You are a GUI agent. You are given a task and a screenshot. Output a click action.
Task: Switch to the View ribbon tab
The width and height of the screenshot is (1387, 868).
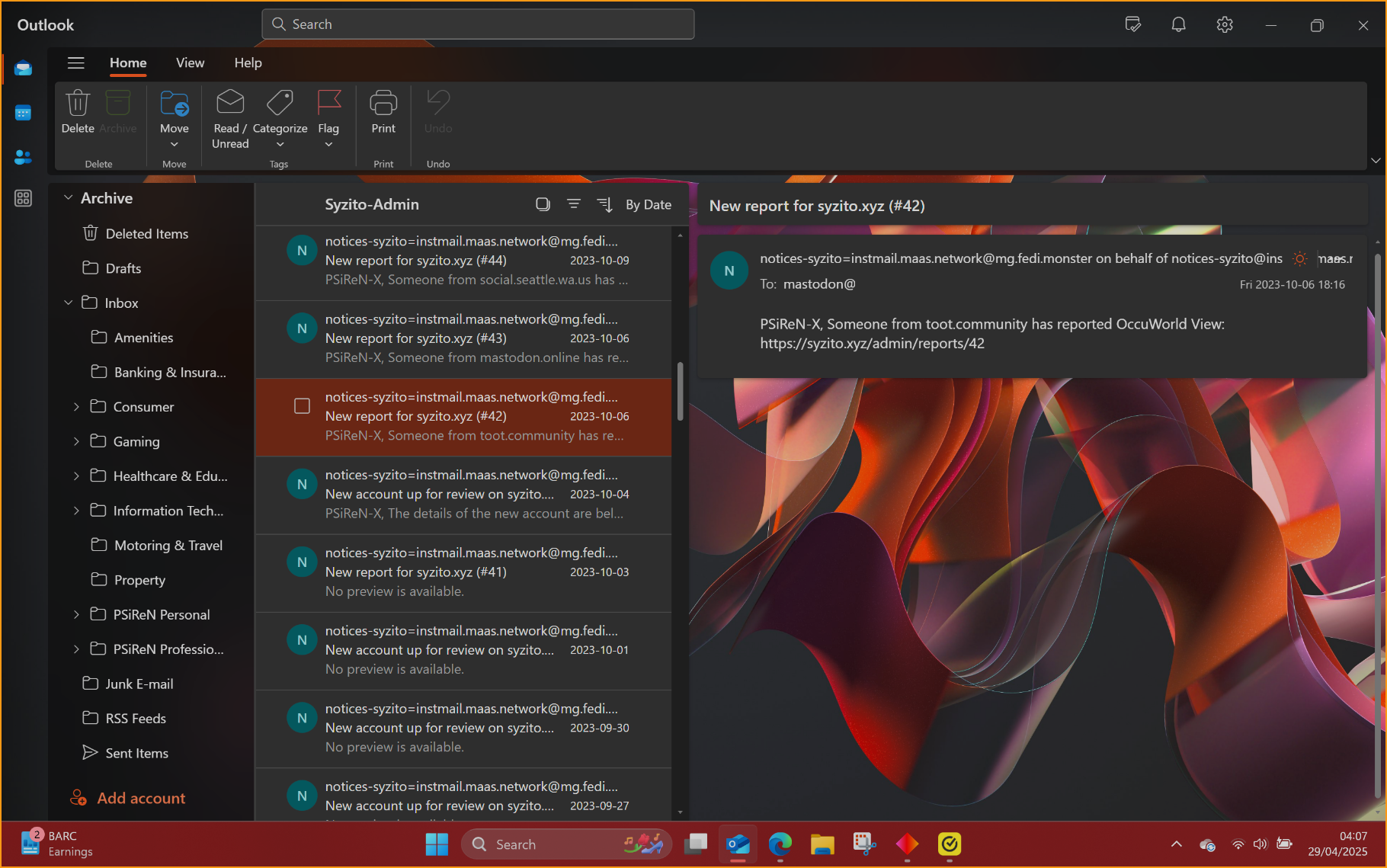point(191,63)
